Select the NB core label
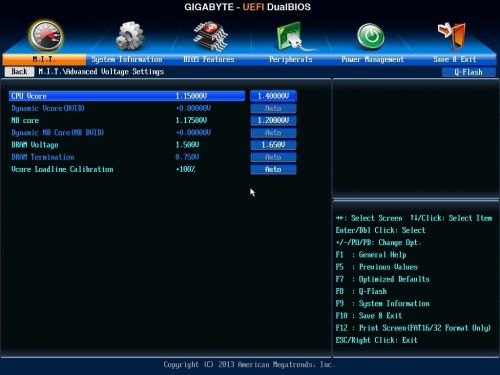Image resolution: width=500 pixels, height=375 pixels. [x=25, y=120]
